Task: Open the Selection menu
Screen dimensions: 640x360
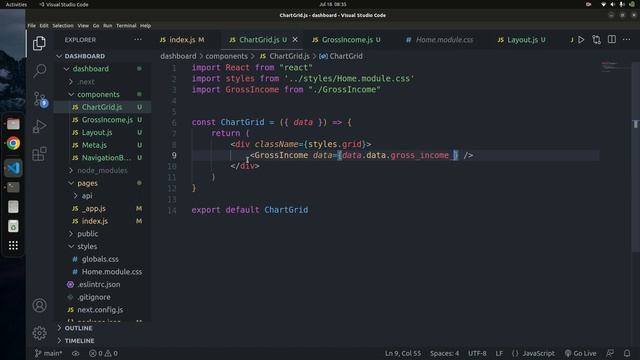Action: [x=63, y=25]
